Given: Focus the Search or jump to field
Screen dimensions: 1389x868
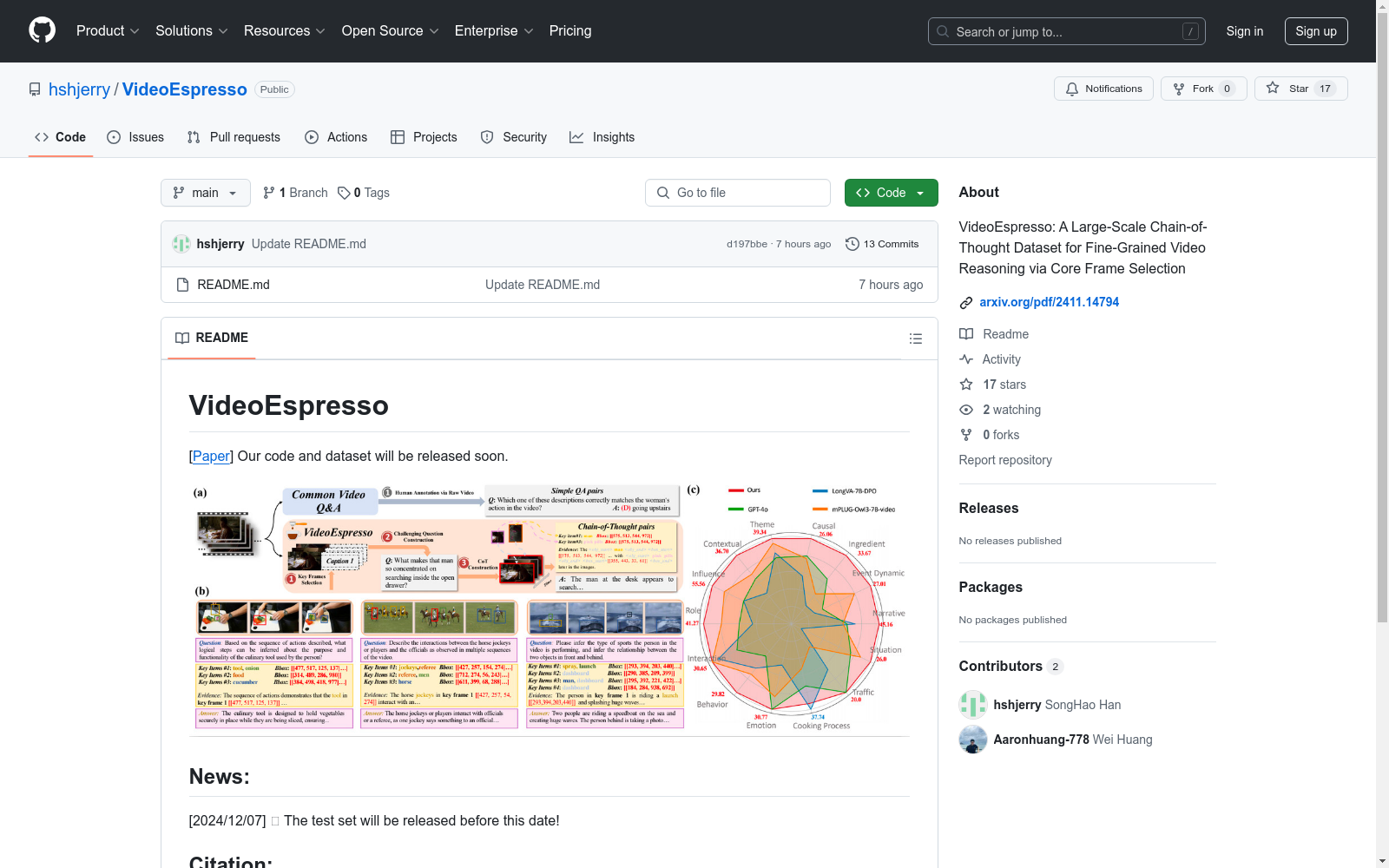Looking at the screenshot, I should coord(1066,31).
